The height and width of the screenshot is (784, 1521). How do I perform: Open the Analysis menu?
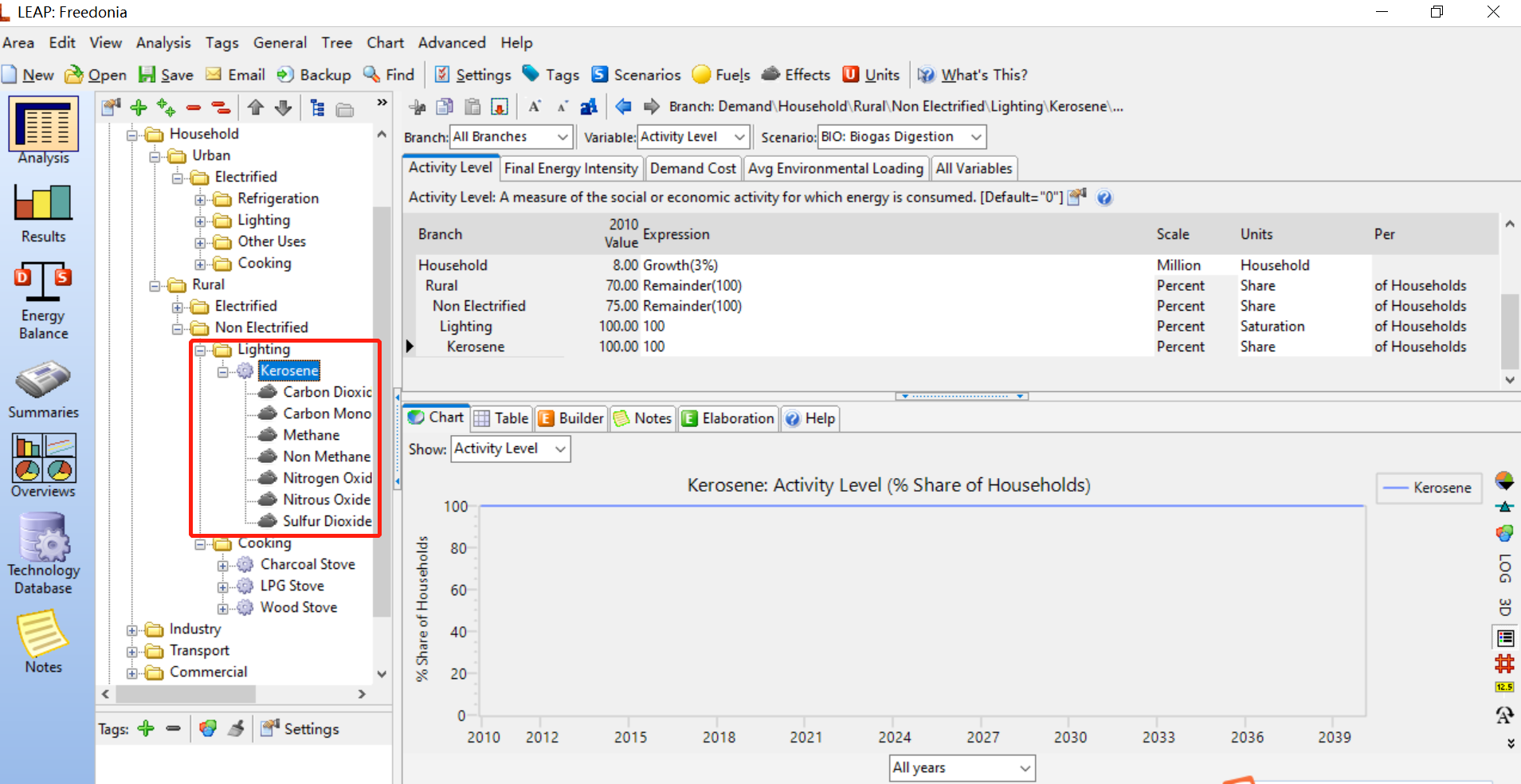pyautogui.click(x=163, y=43)
